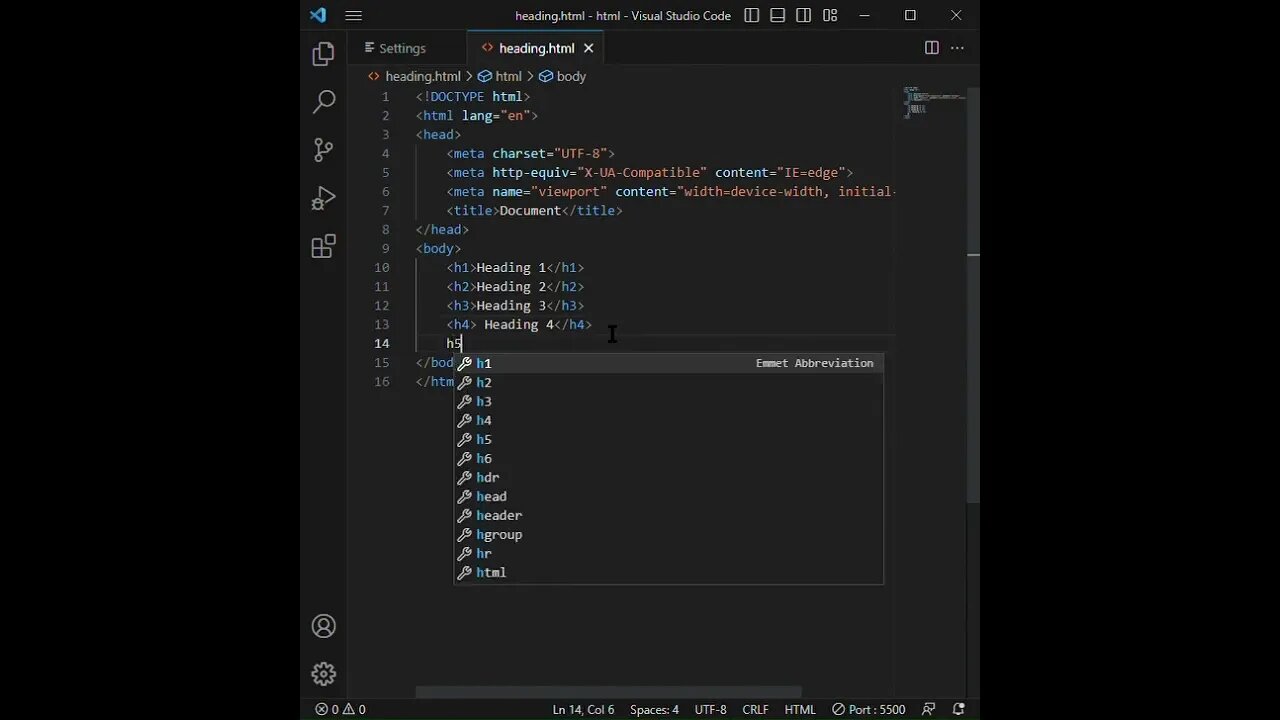Viewport: 1280px width, 720px height.
Task: Open the Search view icon
Action: point(323,102)
